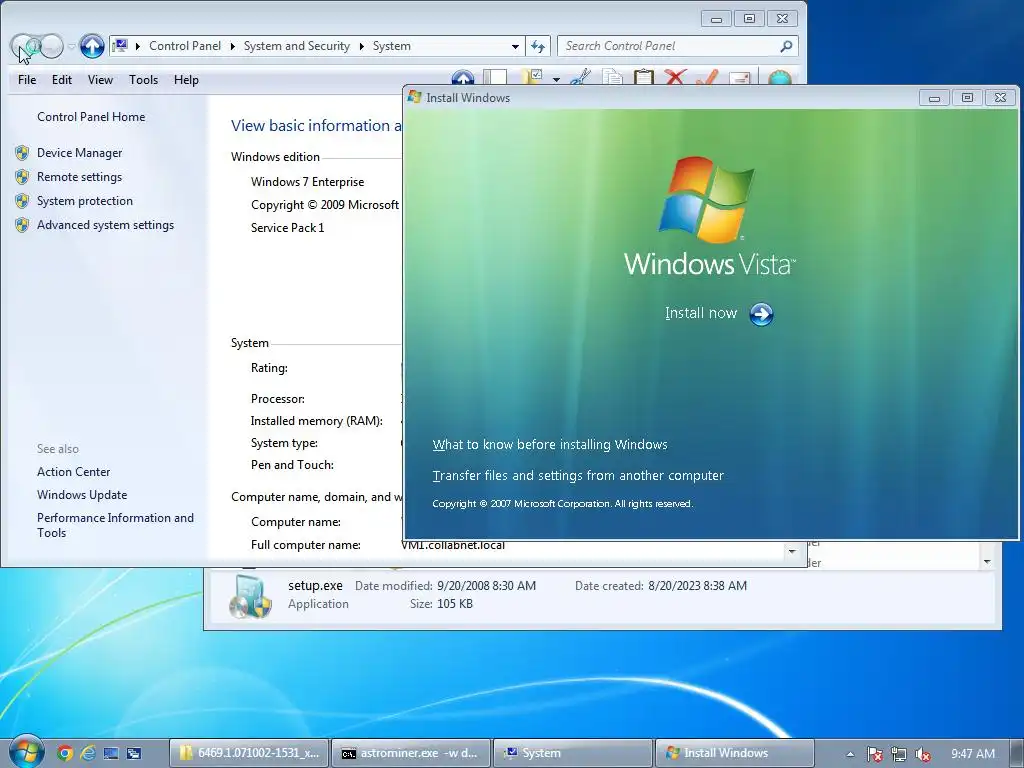Click the muted volume tray icon
The image size is (1024, 768).
[x=923, y=754]
